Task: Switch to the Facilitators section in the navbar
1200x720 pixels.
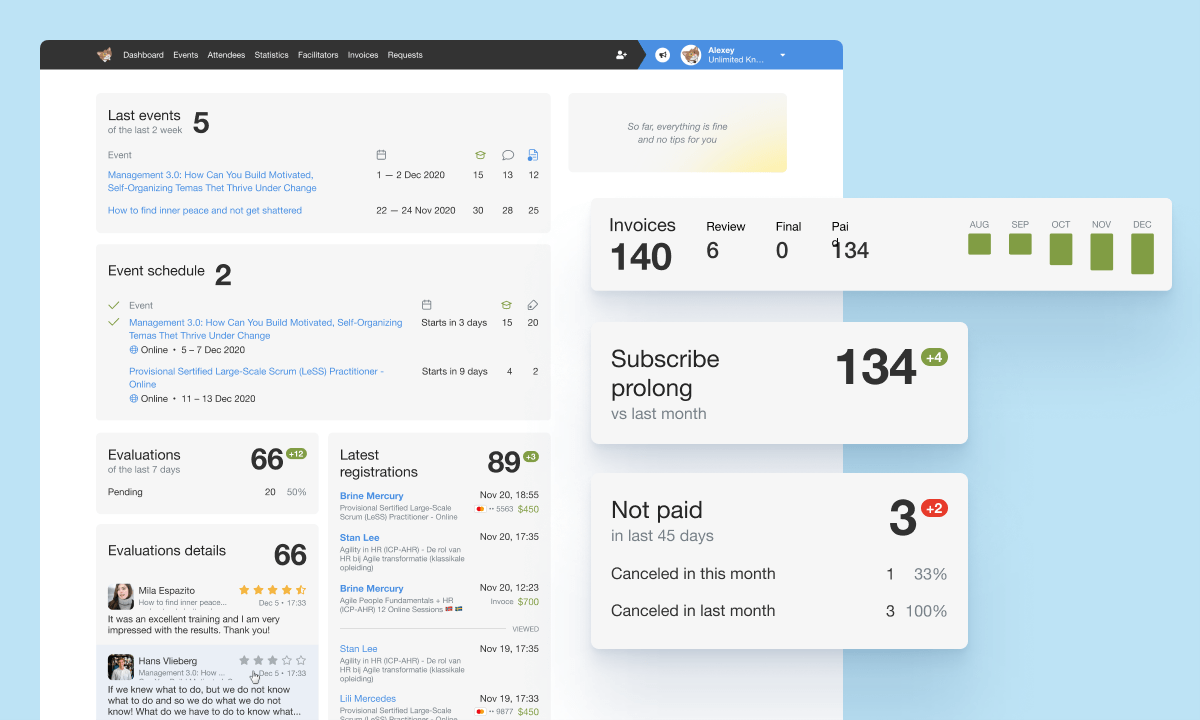Action: [x=318, y=55]
